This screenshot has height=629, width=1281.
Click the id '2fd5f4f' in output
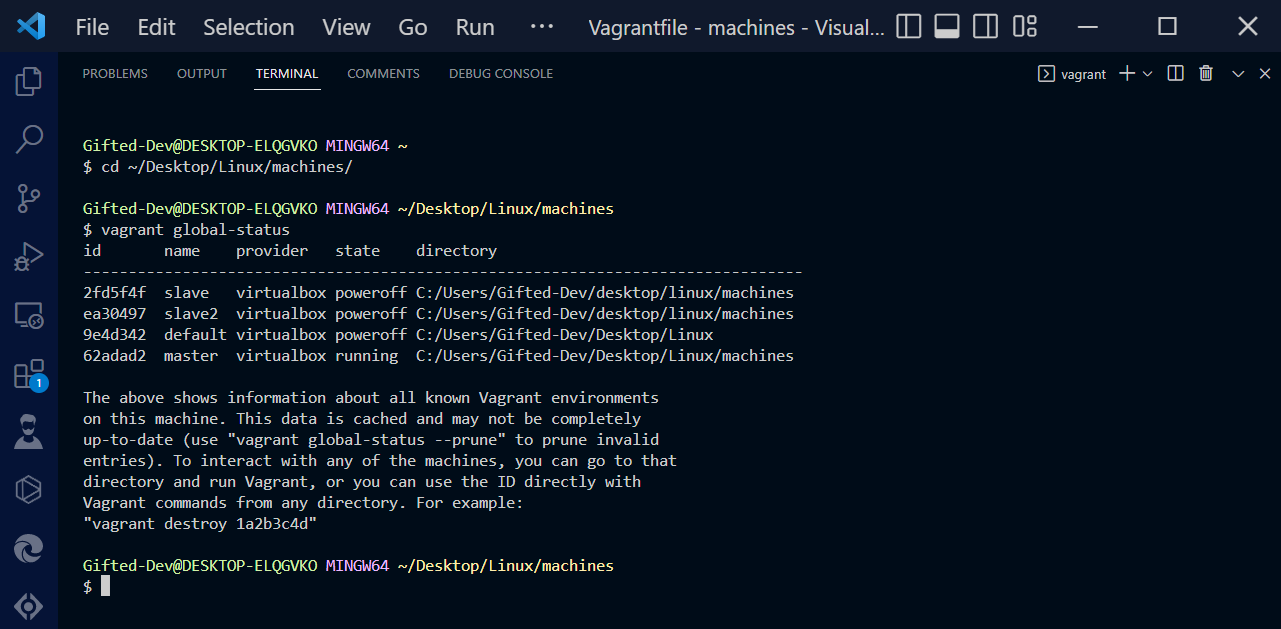click(x=114, y=293)
